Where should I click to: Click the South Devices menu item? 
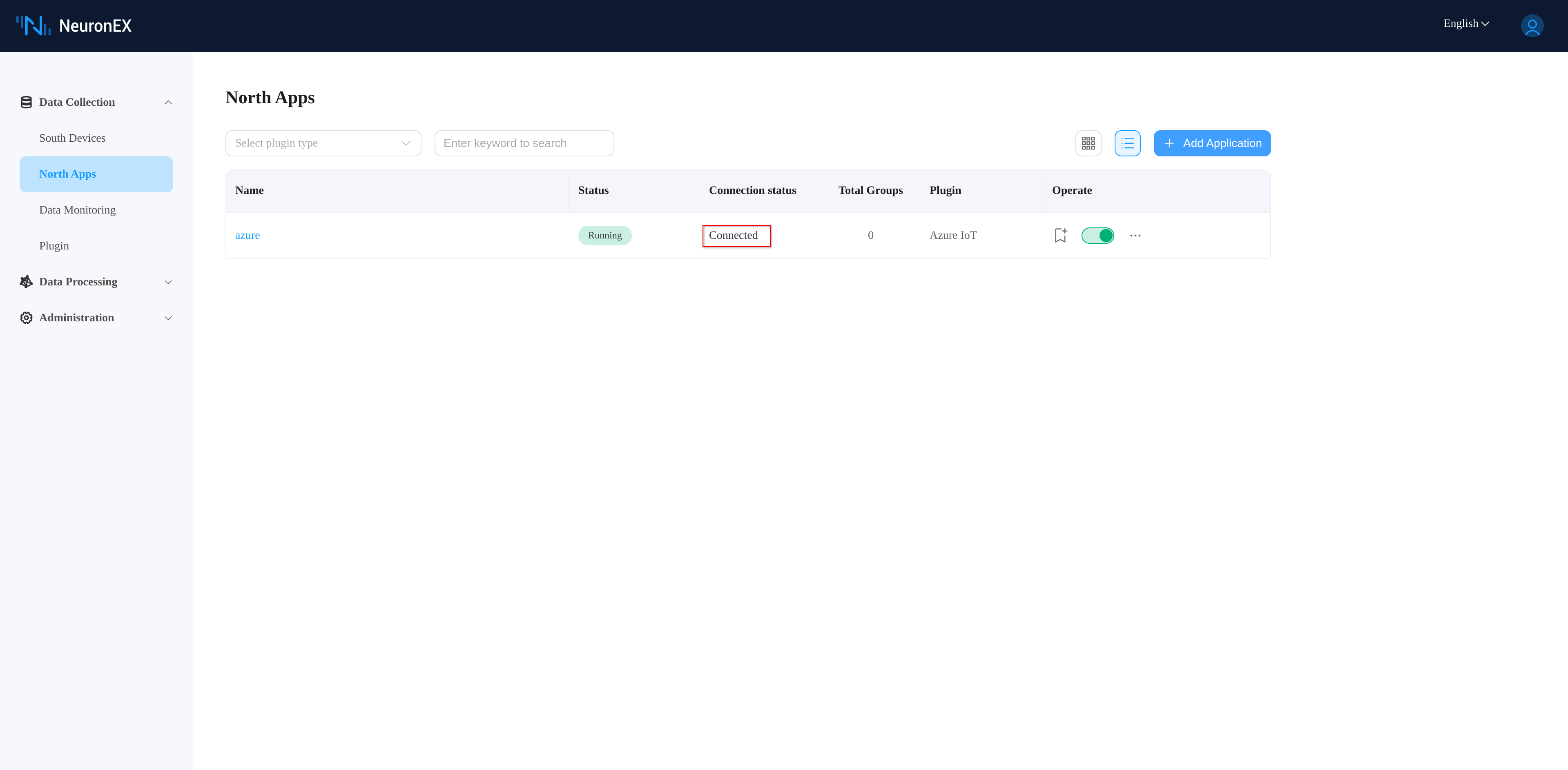(x=72, y=138)
